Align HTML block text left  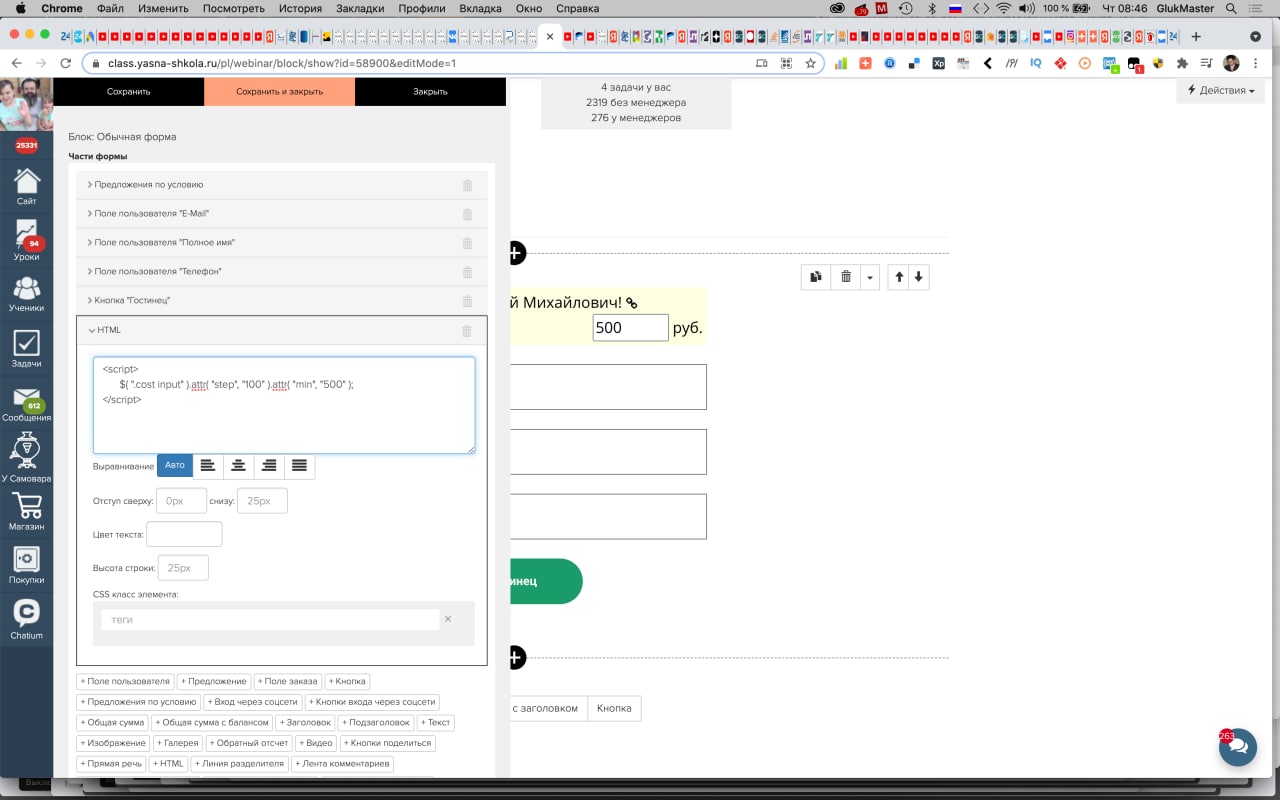pos(208,465)
